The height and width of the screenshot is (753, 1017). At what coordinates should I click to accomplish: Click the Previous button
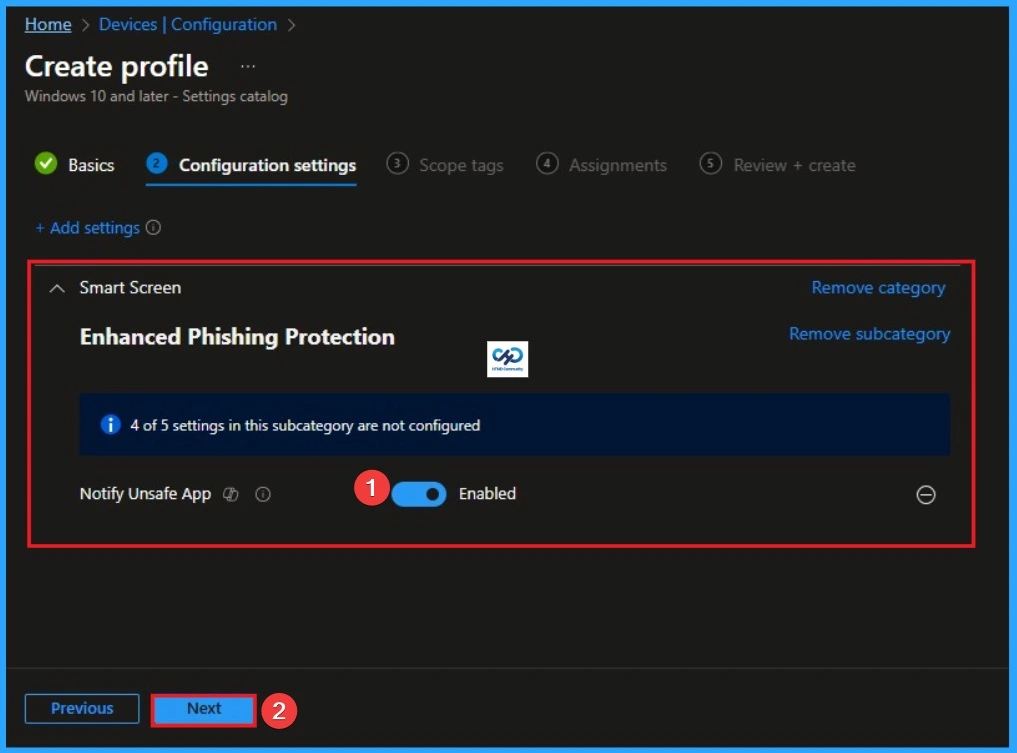coord(81,708)
